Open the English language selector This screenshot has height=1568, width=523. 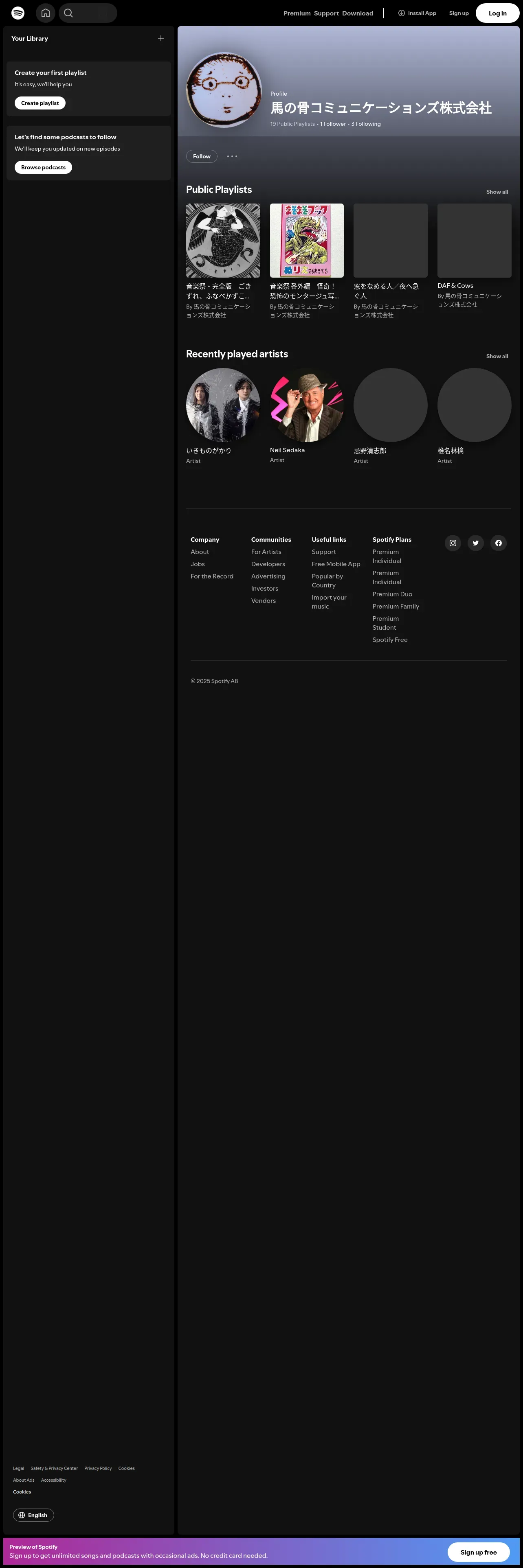click(33, 1515)
